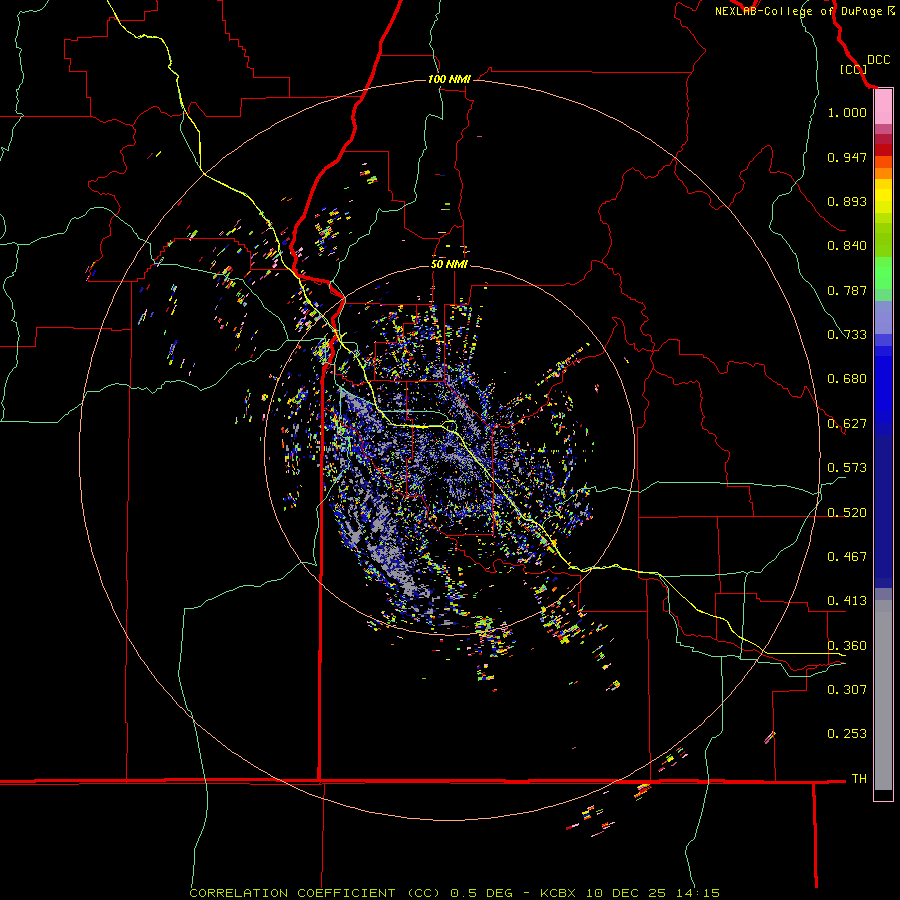Click the pink segment of the color bar

[x=883, y=107]
